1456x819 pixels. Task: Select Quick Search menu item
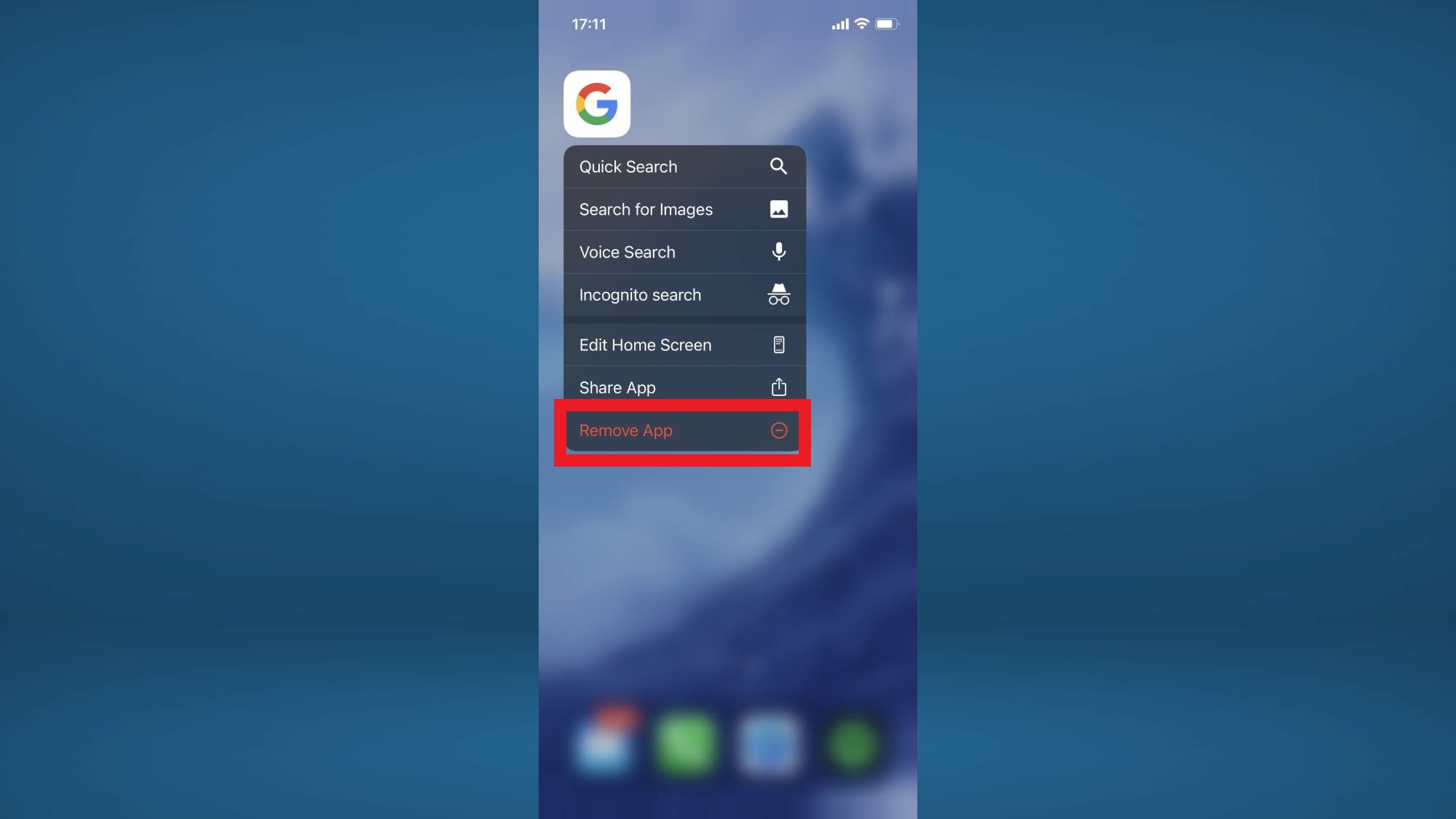coord(684,166)
